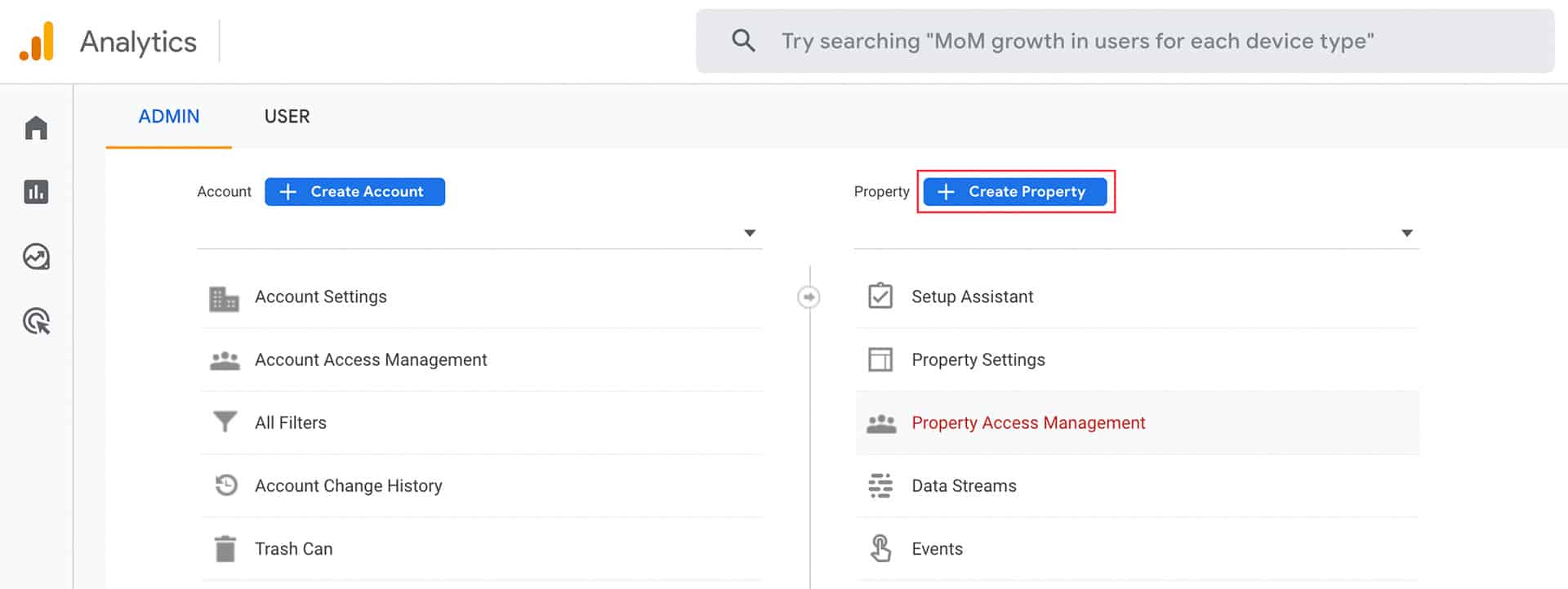
Task: Click the Account Change History clock icon
Action: (x=226, y=485)
